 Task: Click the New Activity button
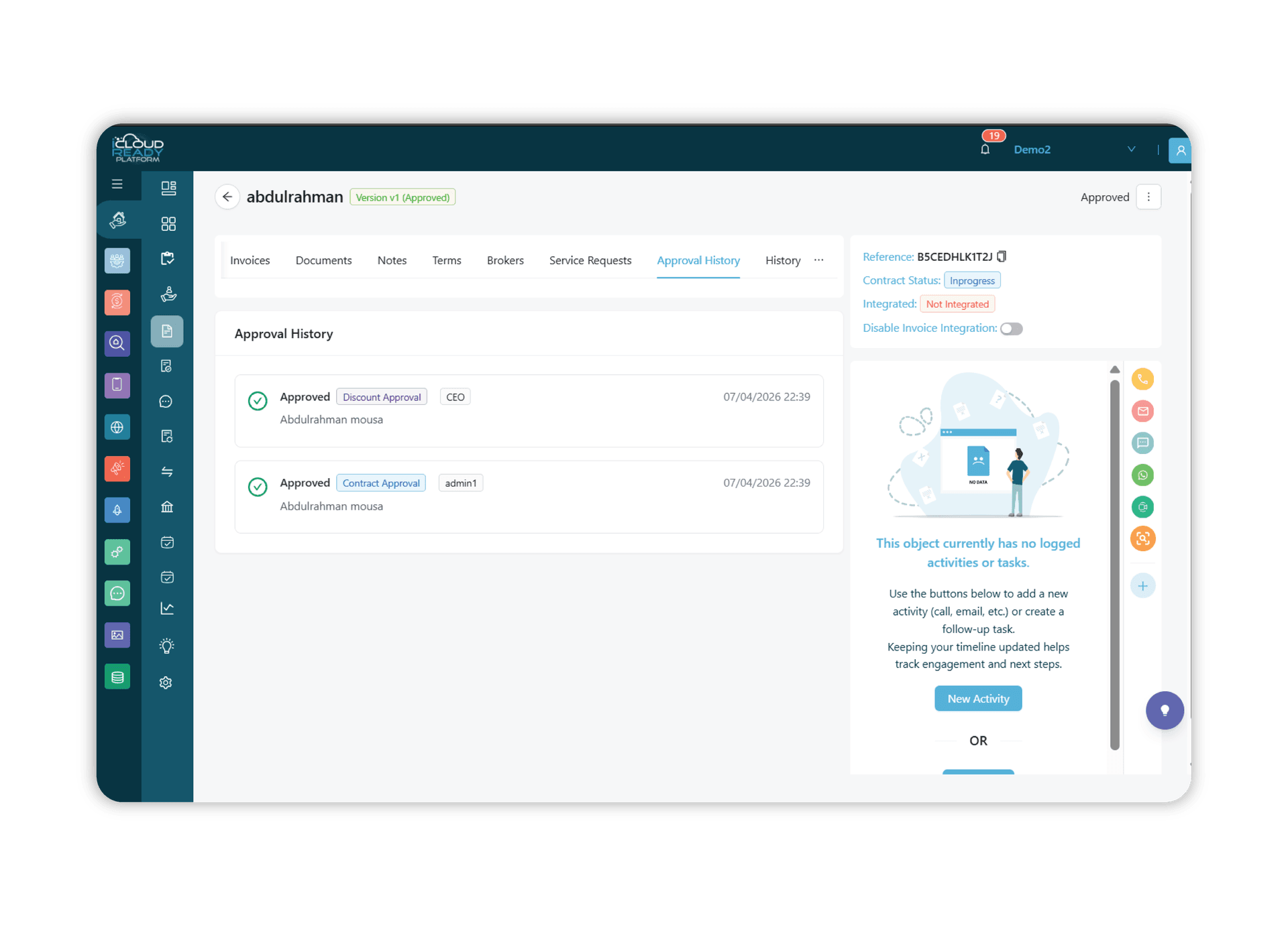[x=978, y=699]
